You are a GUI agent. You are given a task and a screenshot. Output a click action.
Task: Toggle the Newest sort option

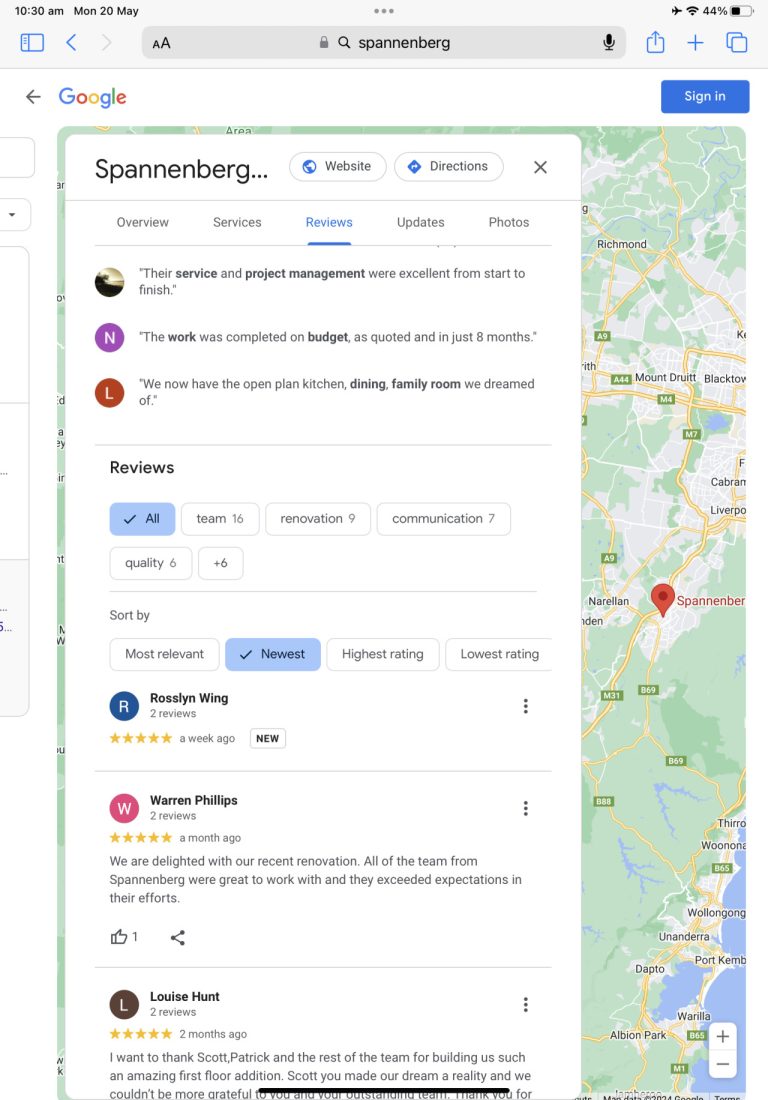coord(272,654)
